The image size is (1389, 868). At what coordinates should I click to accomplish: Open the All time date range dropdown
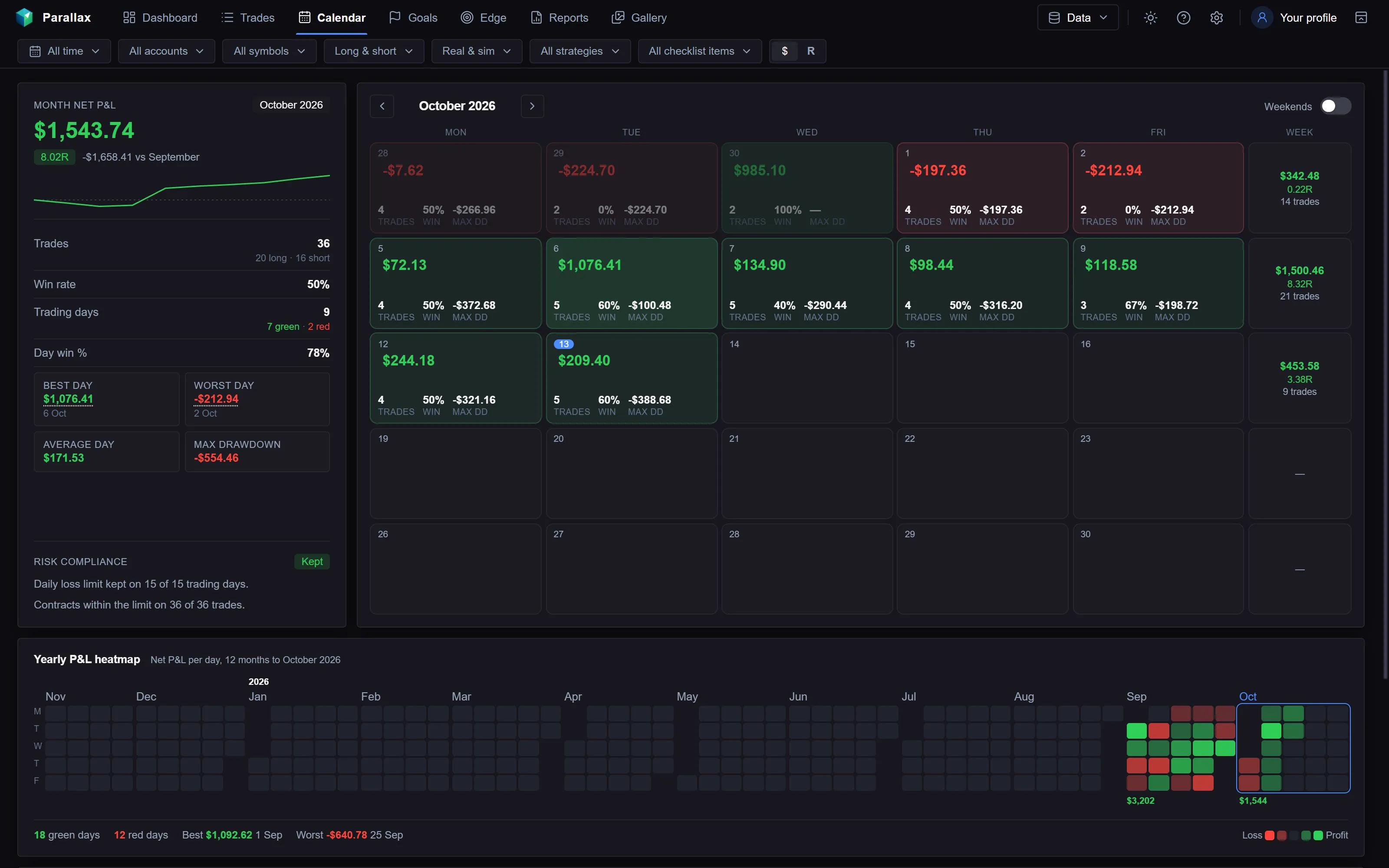coord(64,51)
